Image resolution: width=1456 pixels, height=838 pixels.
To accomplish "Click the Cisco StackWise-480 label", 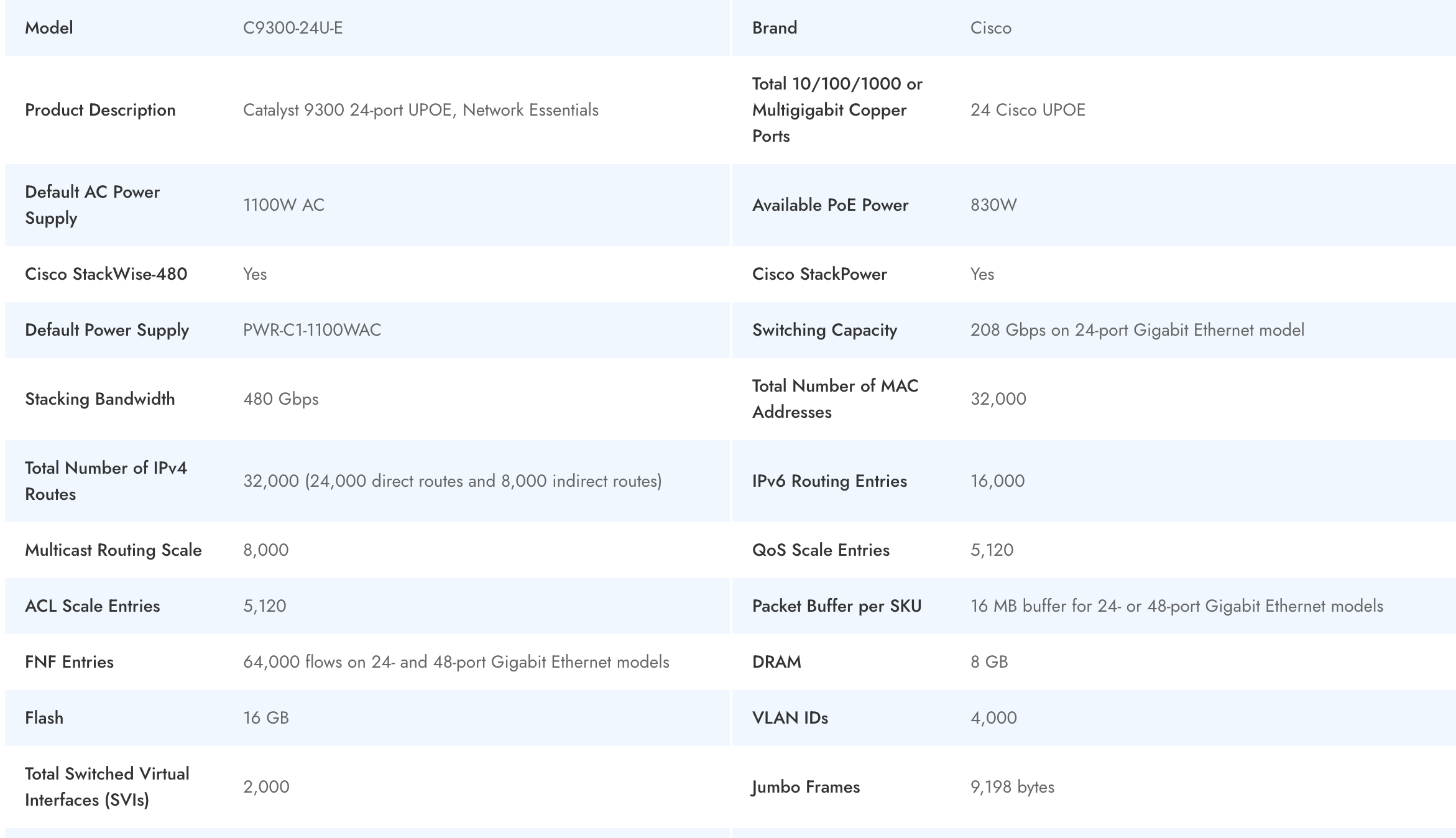I will point(106,274).
